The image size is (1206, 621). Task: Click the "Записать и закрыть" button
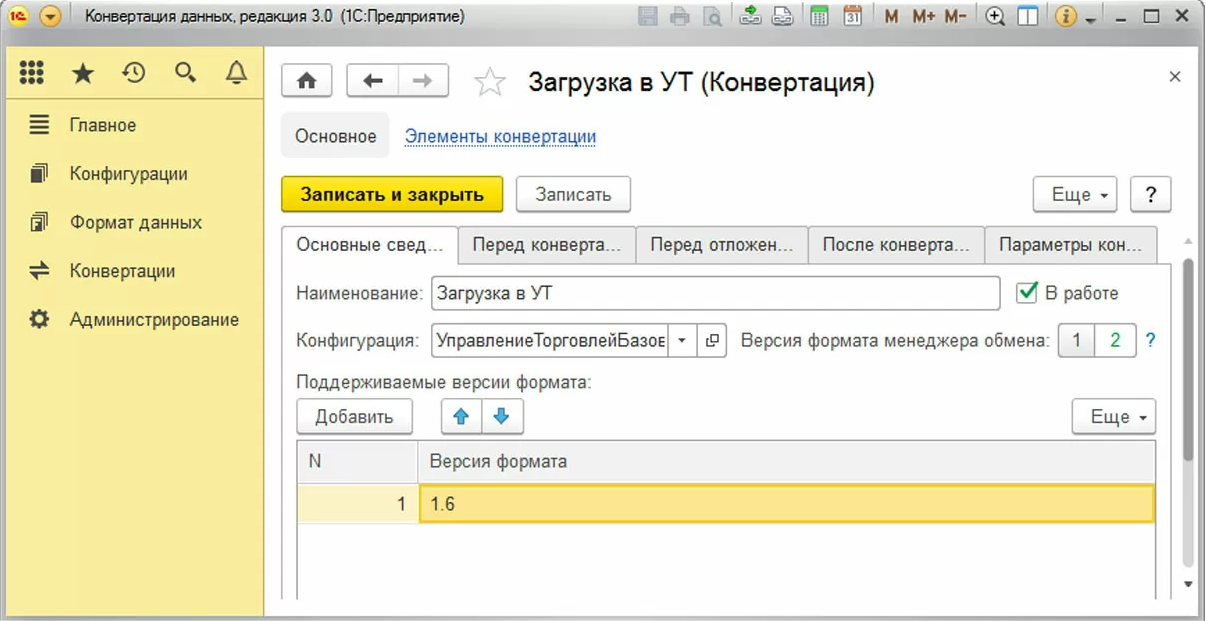click(x=392, y=195)
